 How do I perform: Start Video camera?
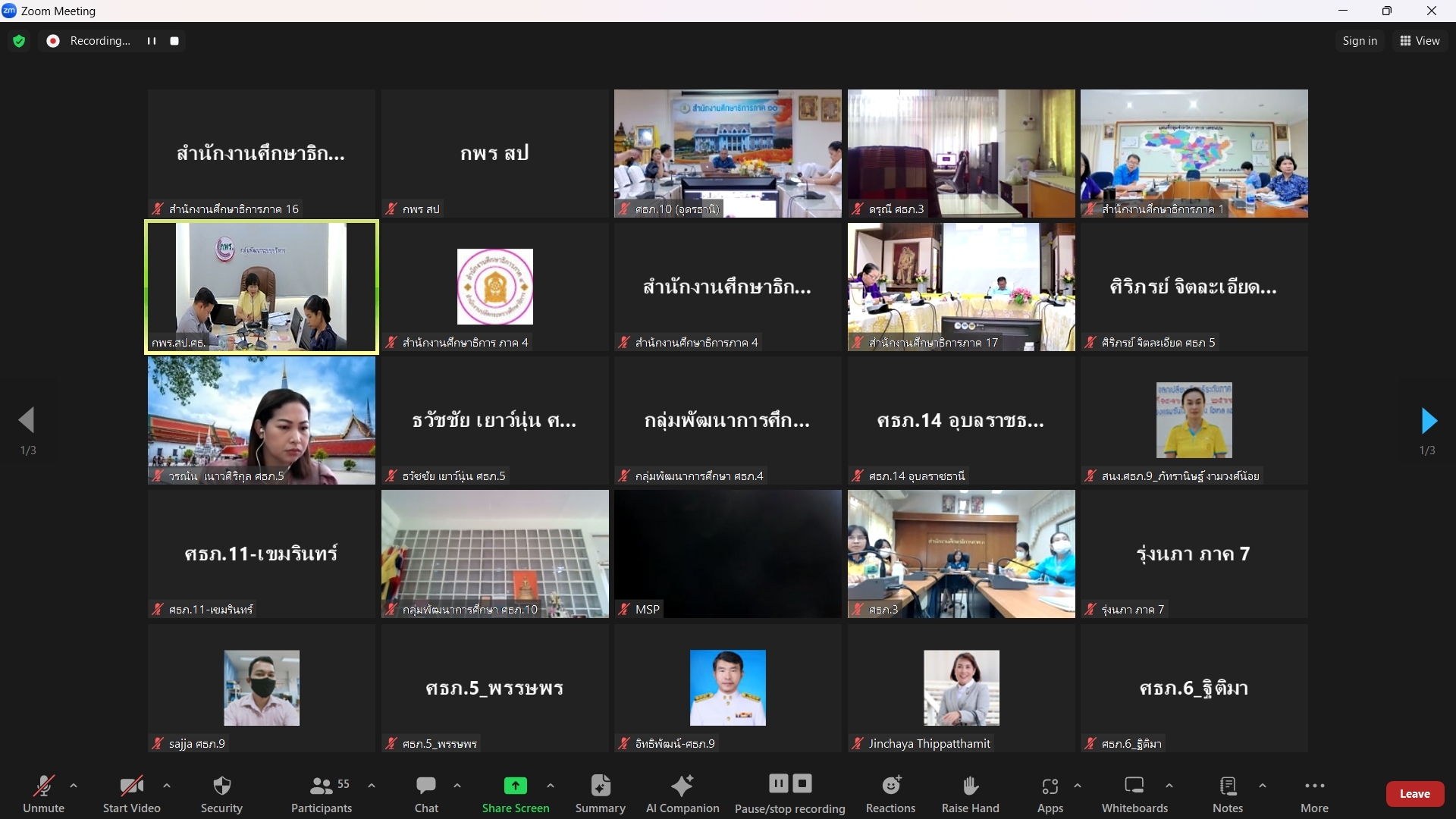131,794
